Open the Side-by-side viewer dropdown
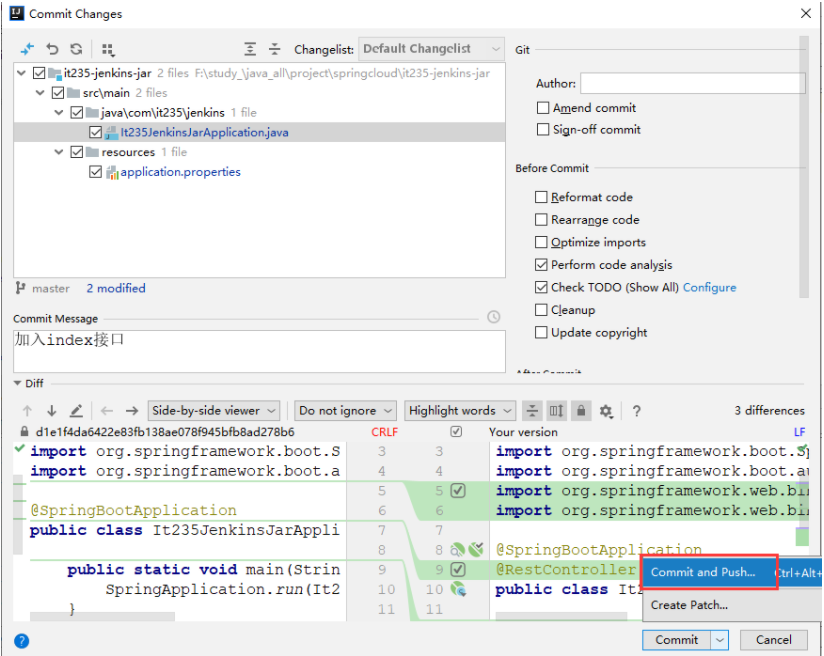Screen dimensions: 824x656 click(213, 411)
